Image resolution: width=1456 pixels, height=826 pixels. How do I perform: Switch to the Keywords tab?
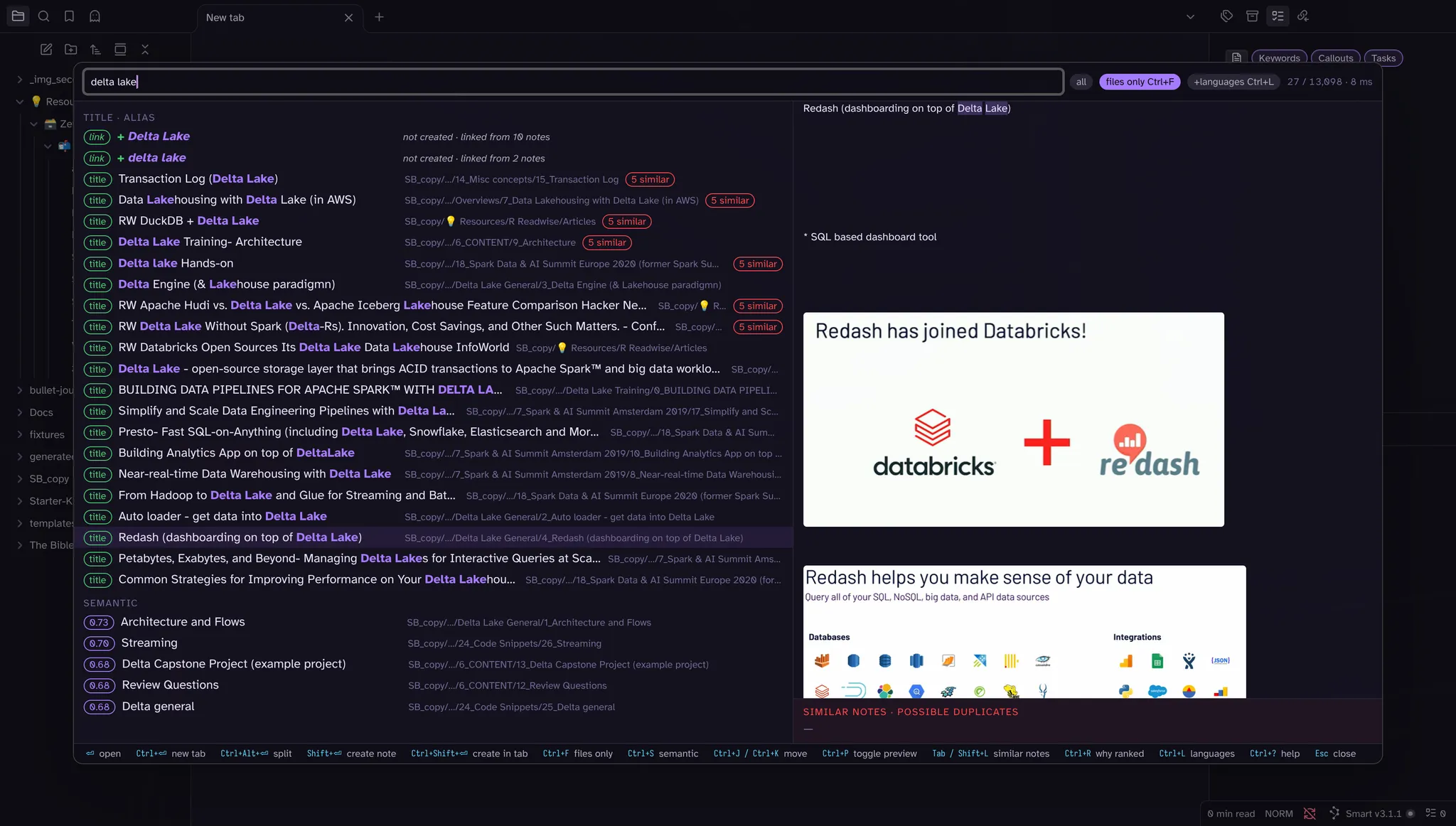(x=1279, y=58)
